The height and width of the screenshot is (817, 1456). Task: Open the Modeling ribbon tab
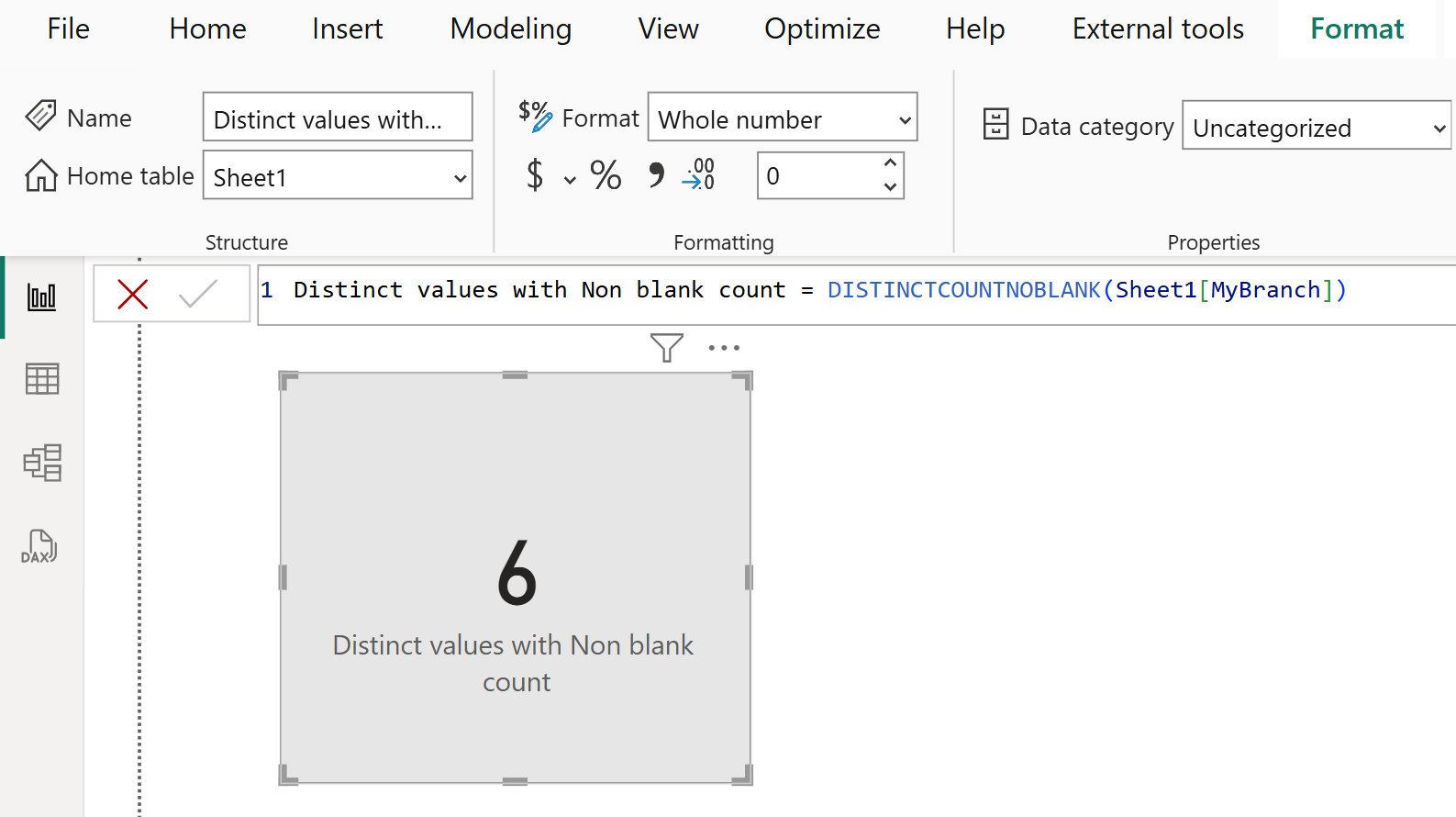[x=510, y=29]
